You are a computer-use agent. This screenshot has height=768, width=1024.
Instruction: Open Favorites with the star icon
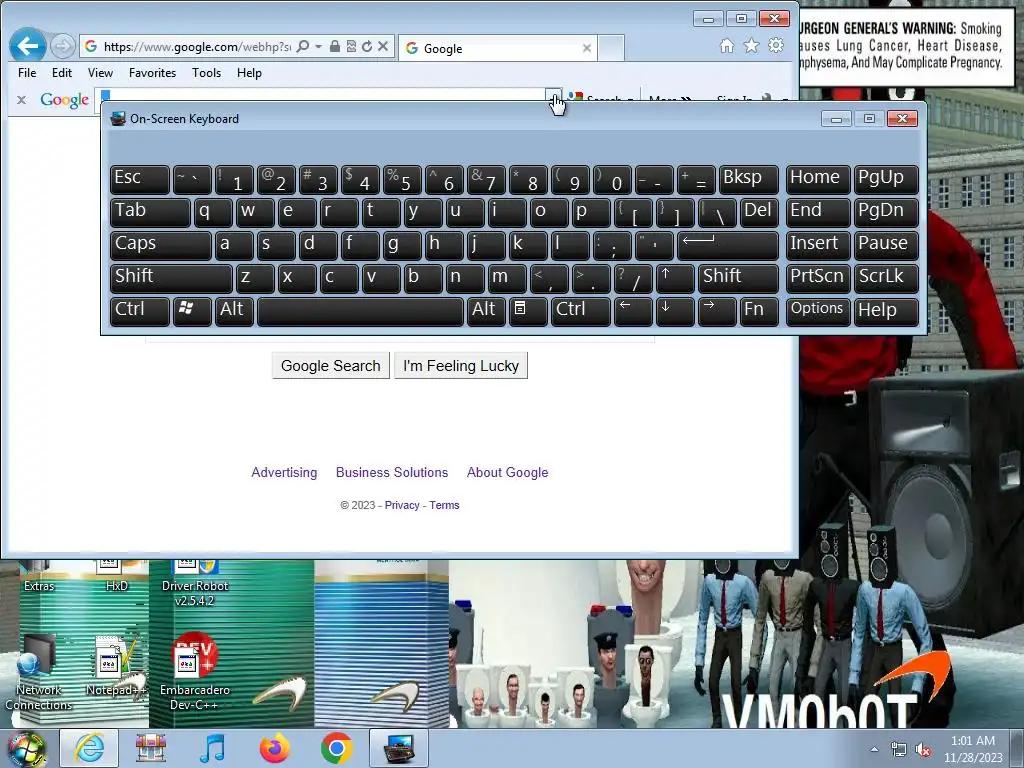751,46
